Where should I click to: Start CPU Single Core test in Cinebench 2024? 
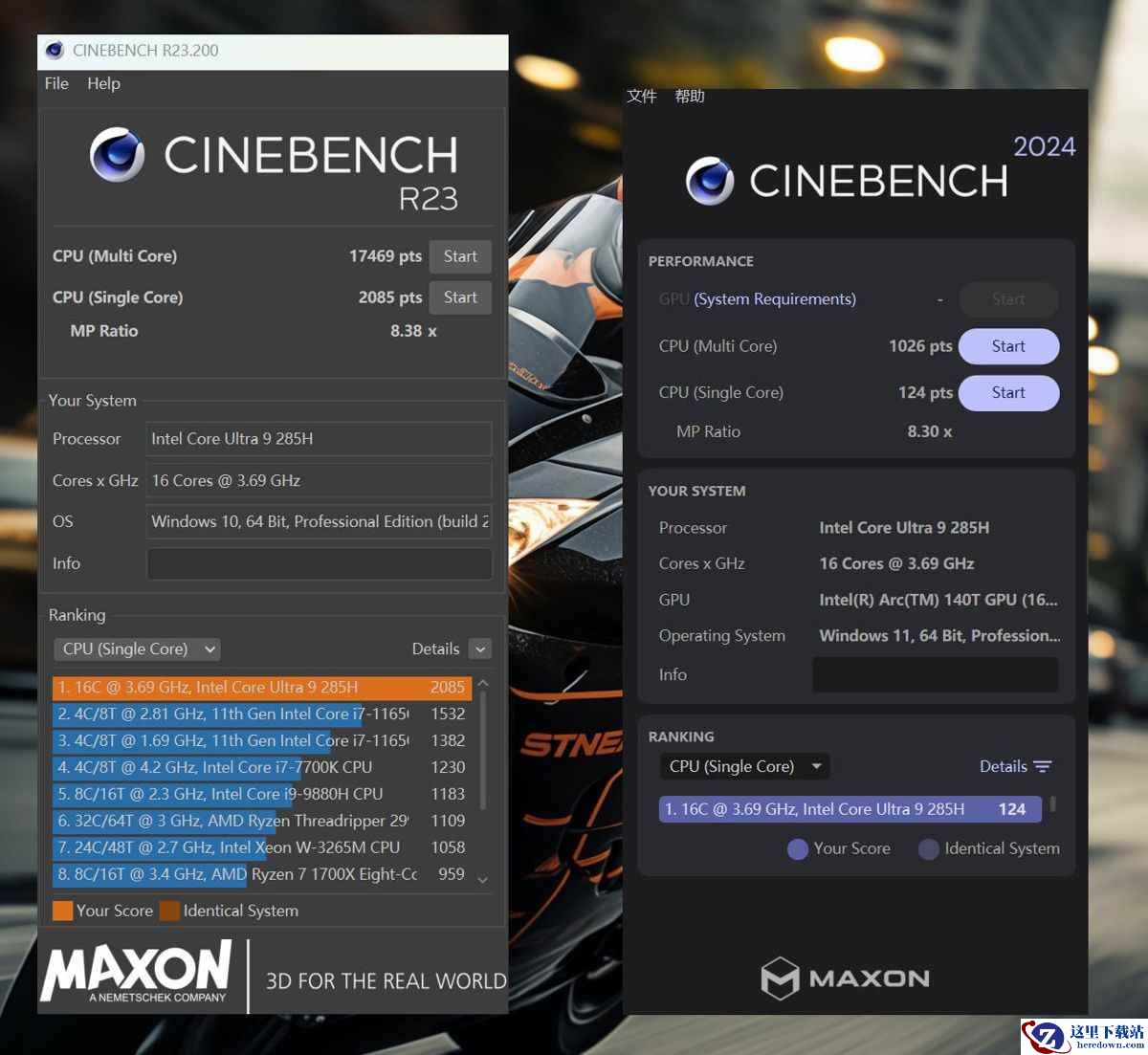coord(1008,392)
